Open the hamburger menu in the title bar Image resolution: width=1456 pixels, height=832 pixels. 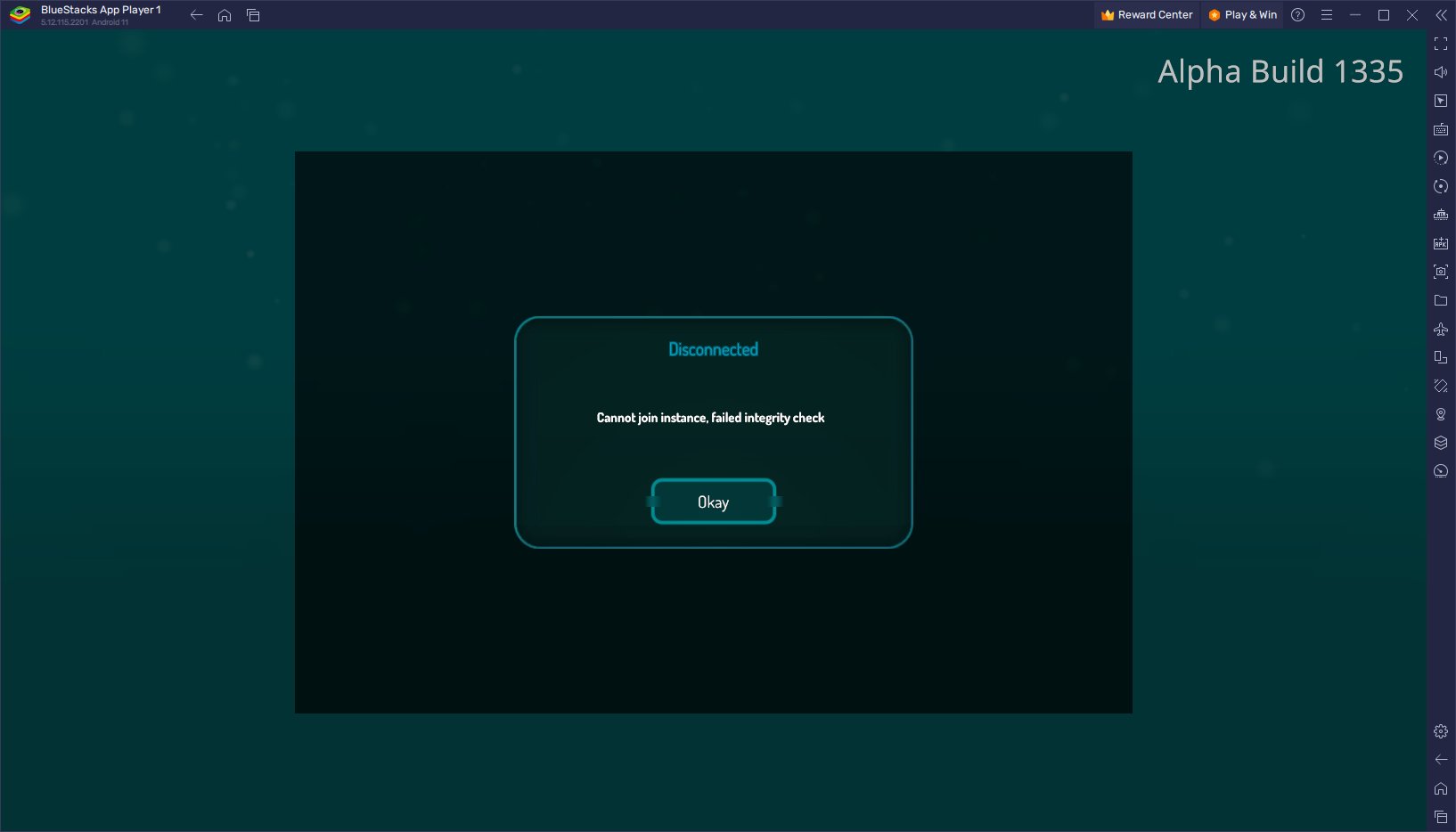[x=1326, y=15]
